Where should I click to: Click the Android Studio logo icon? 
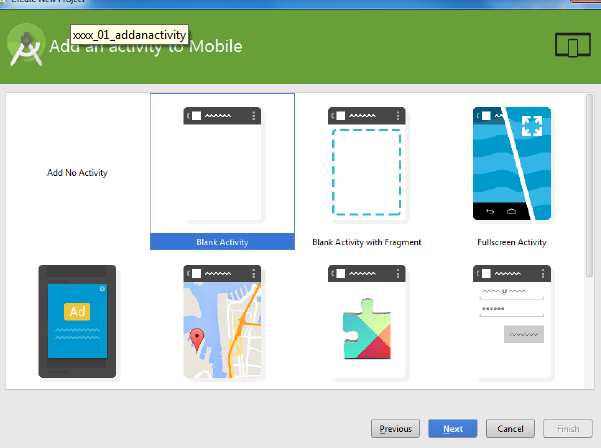(x=26, y=46)
